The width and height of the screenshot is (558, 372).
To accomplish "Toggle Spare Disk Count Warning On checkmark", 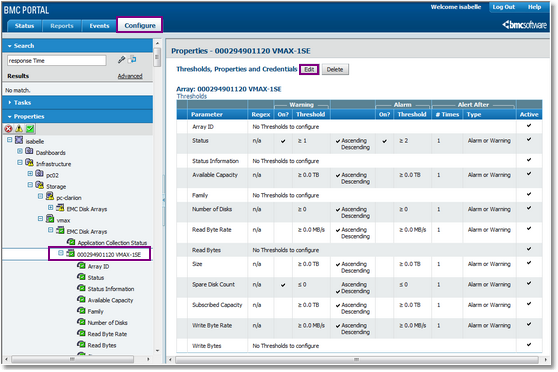I will (283, 285).
